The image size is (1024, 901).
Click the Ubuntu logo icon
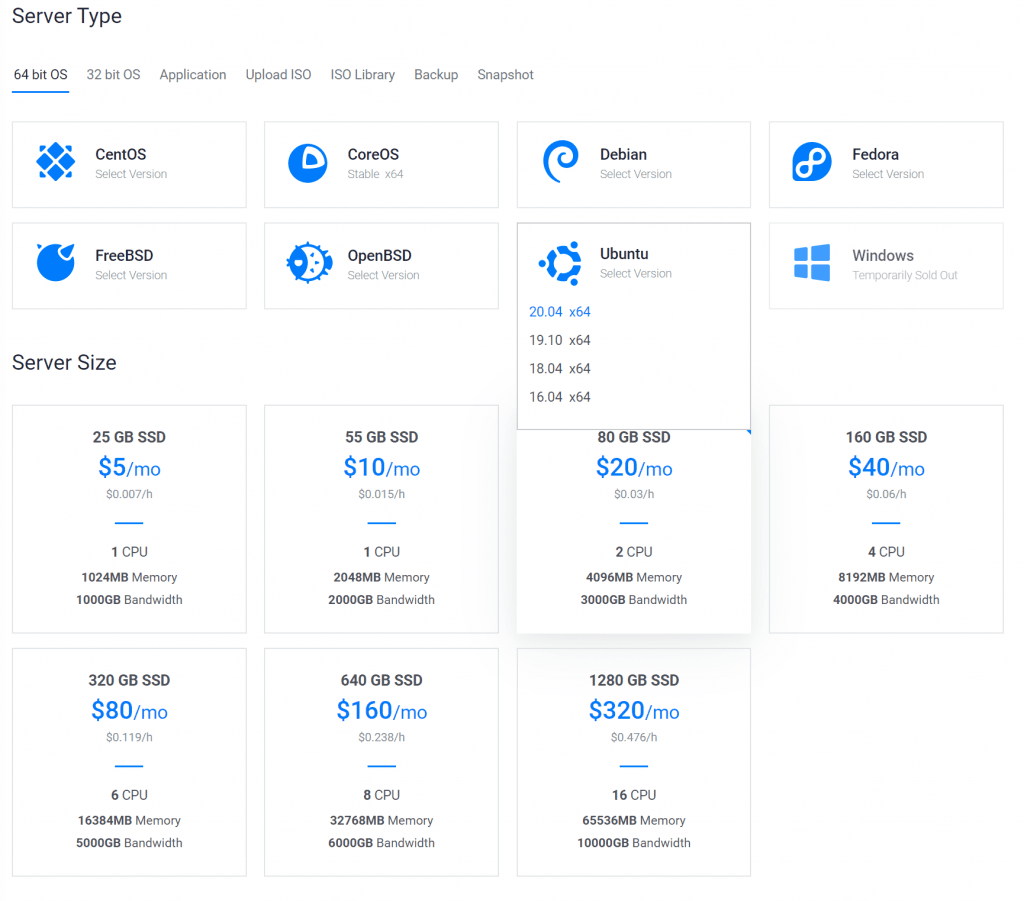coord(560,263)
